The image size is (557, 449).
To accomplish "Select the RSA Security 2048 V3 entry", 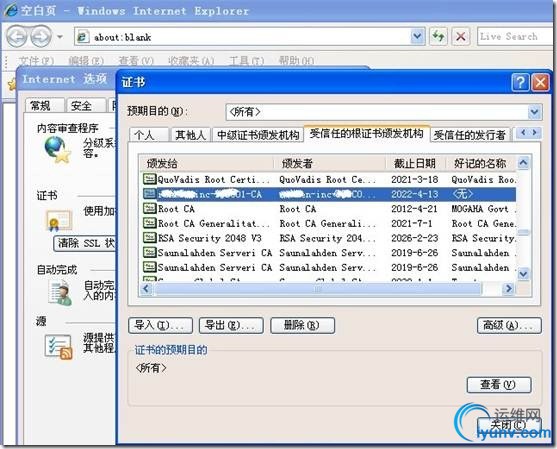I will (210, 238).
